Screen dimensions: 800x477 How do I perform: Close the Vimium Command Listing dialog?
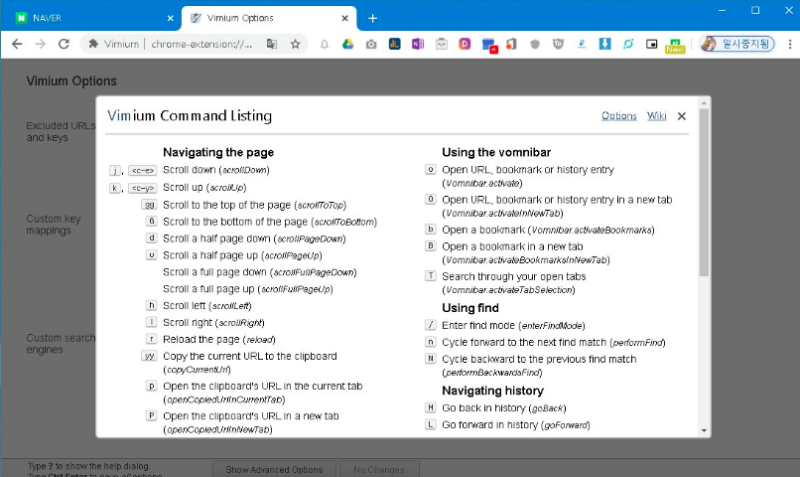(x=682, y=116)
